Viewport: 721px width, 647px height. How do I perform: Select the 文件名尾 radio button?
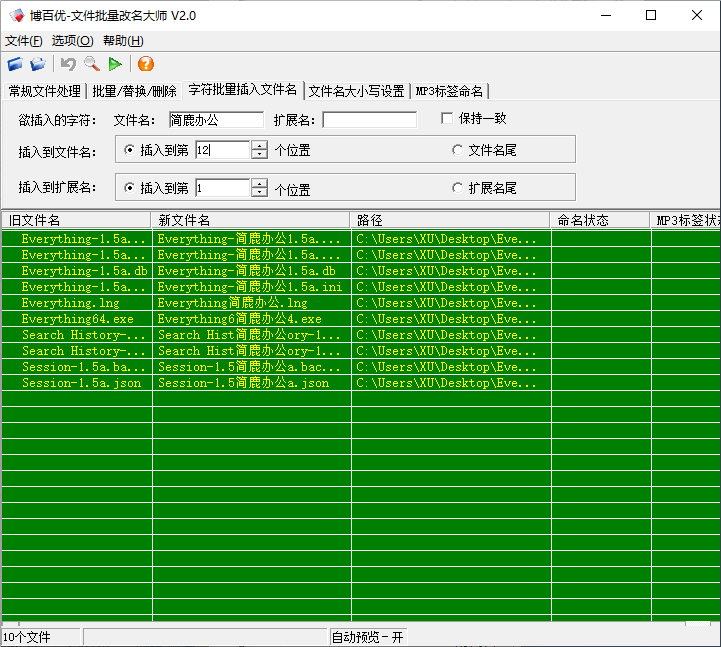(457, 150)
